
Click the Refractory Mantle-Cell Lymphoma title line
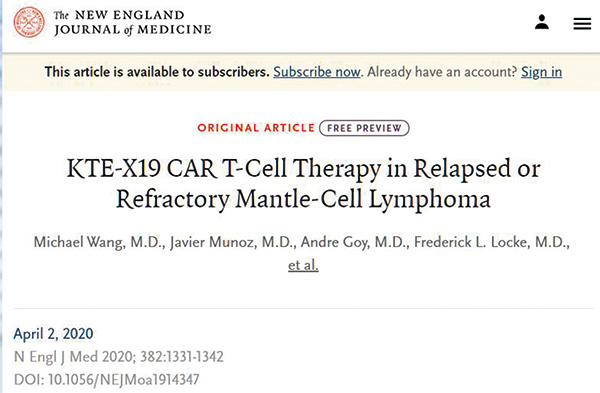[x=303, y=199]
